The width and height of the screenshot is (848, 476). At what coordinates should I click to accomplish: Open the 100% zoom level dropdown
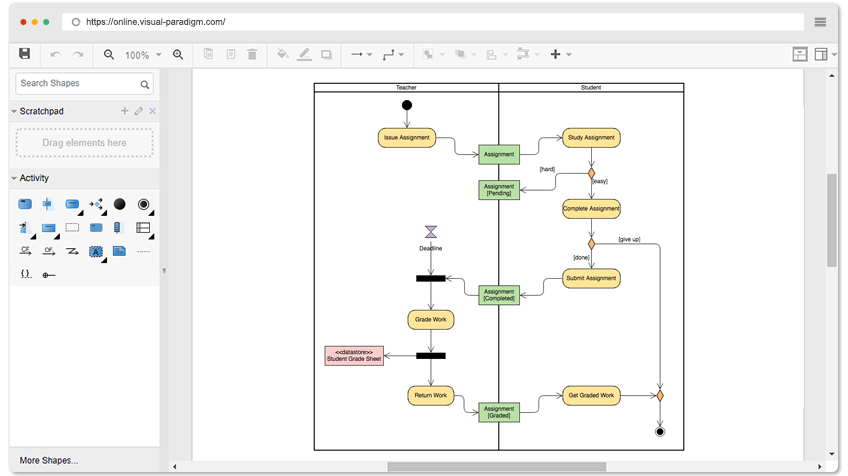[x=143, y=55]
